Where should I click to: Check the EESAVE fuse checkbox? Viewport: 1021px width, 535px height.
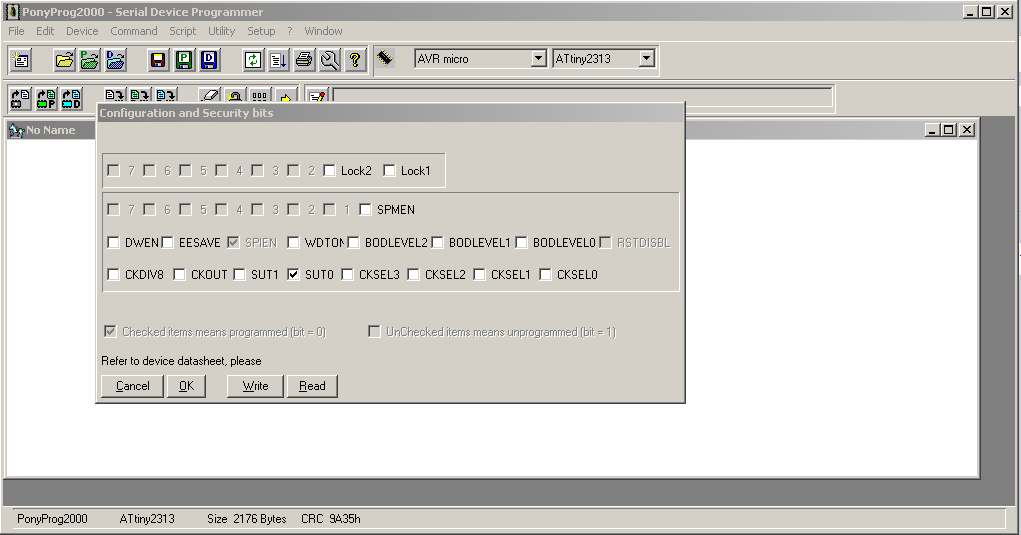click(x=167, y=242)
